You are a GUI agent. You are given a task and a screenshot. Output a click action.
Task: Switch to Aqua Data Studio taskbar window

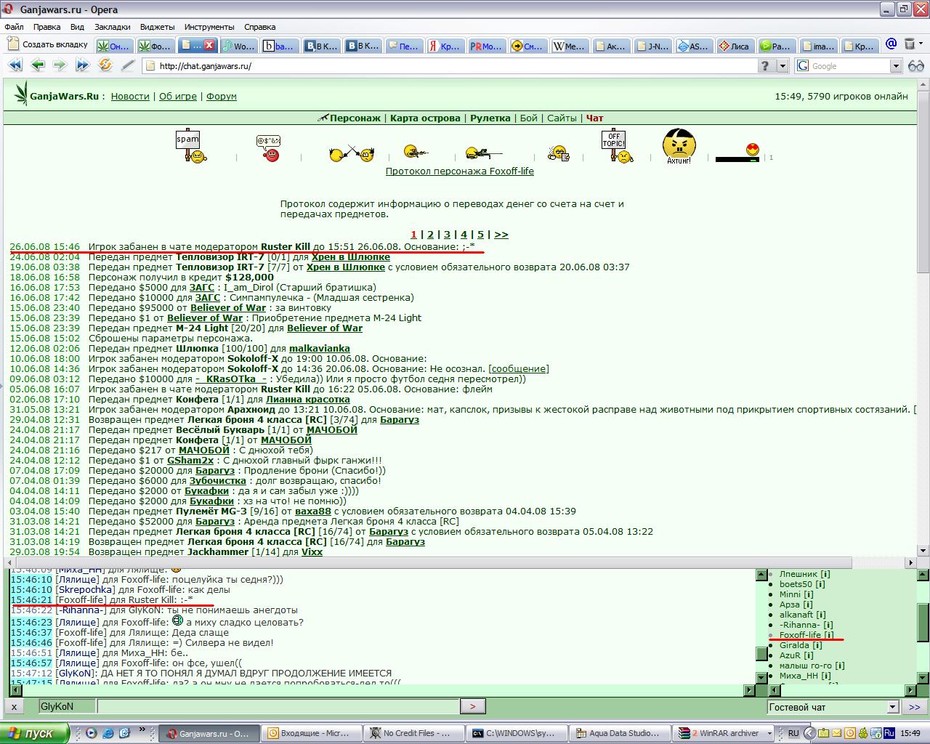pyautogui.click(x=620, y=733)
